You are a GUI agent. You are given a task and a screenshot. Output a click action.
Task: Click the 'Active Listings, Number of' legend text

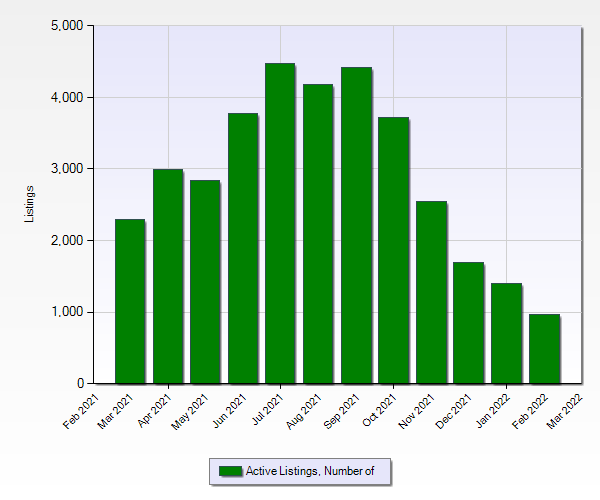point(310,471)
